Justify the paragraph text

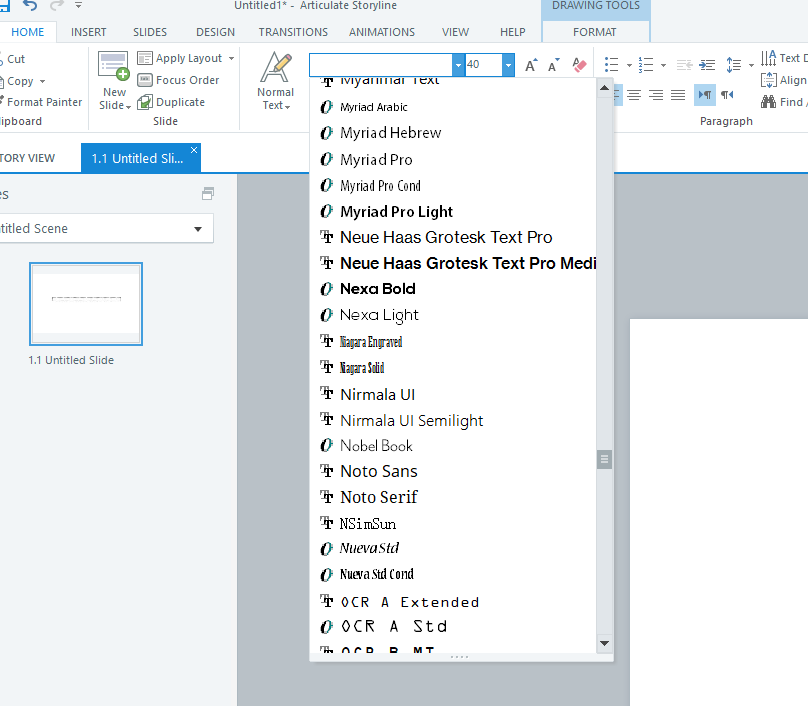tap(678, 95)
